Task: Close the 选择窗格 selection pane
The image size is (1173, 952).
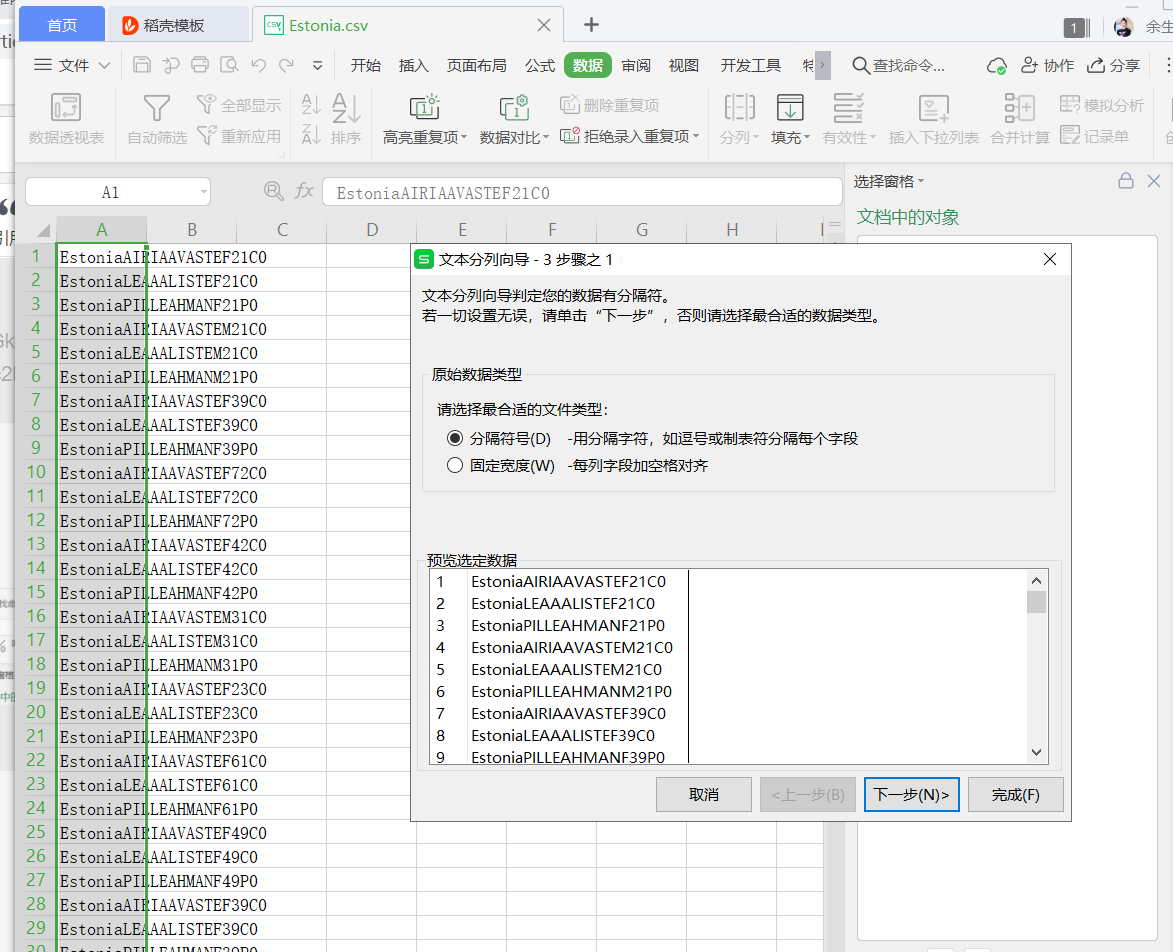Action: (1154, 181)
